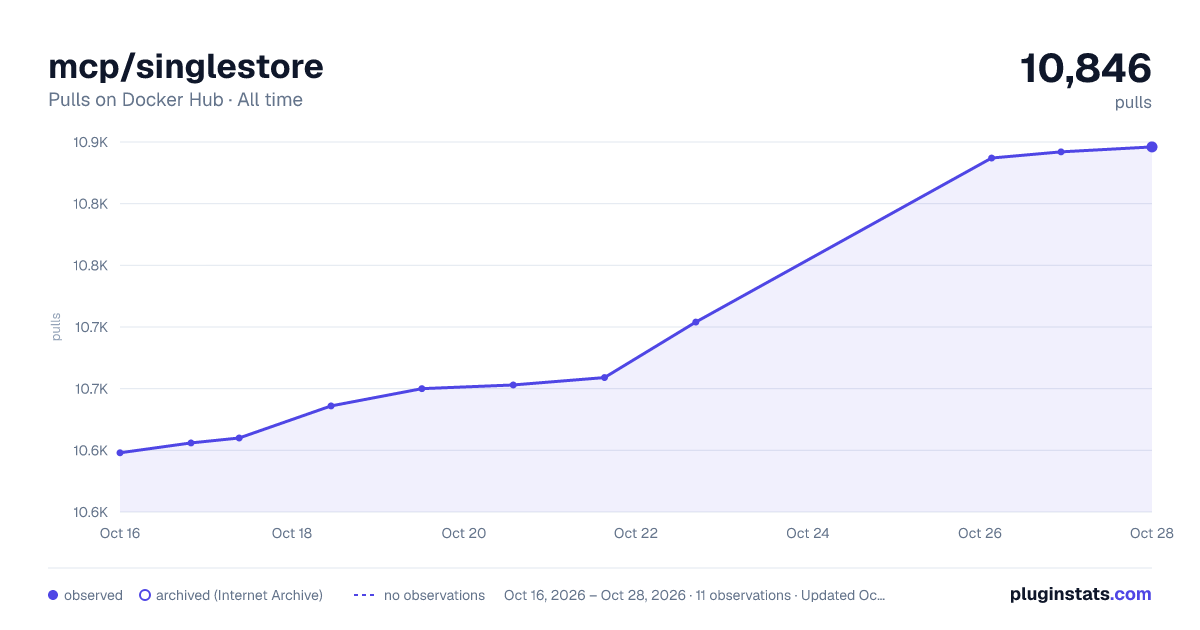
Task: Click the 10.9K y-axis label
Action: coord(91,142)
